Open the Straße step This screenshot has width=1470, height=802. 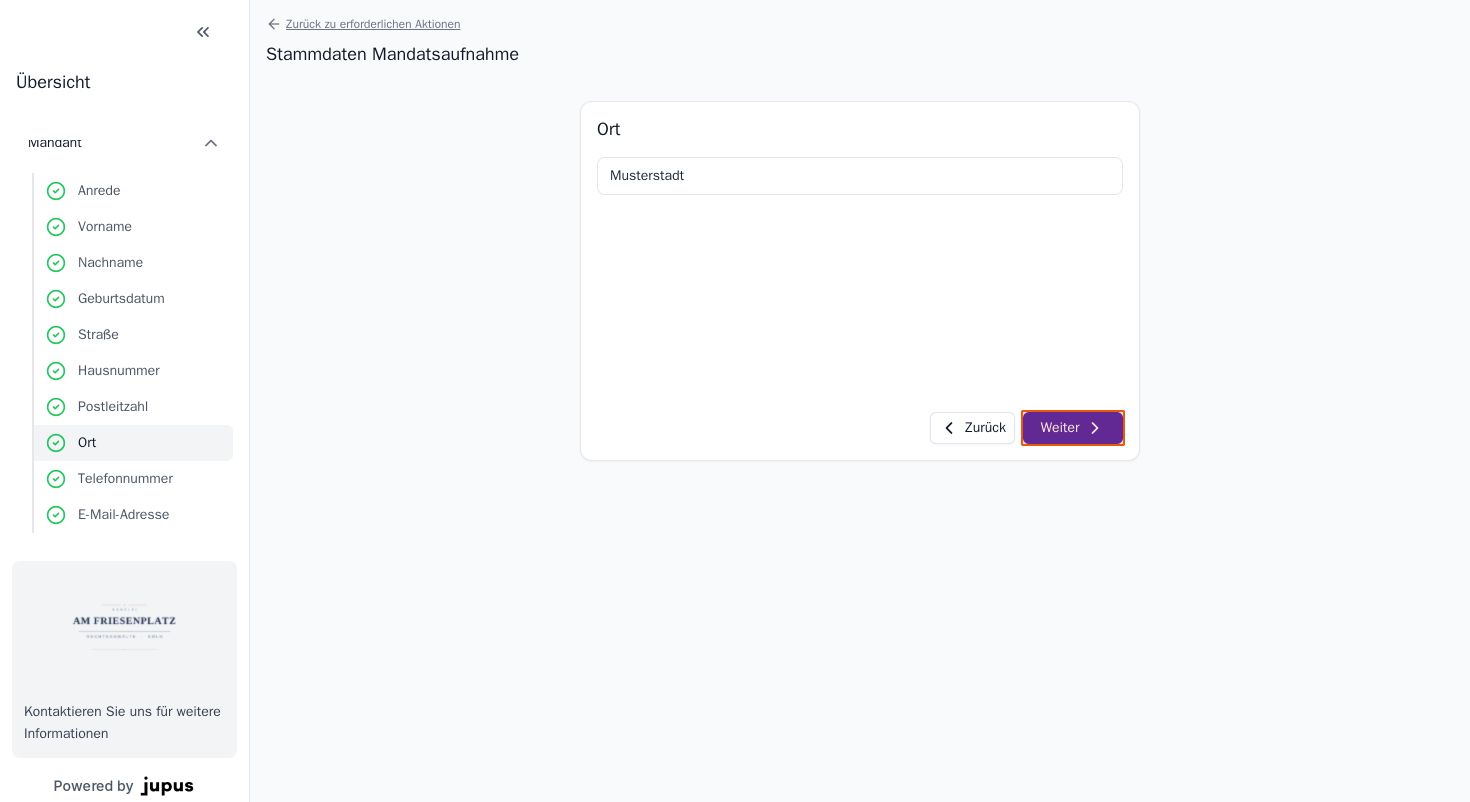133,335
